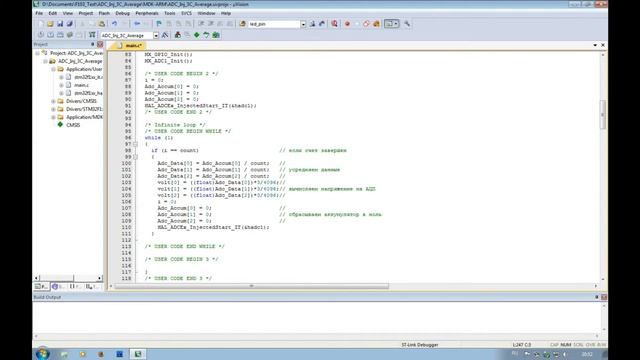The width and height of the screenshot is (640, 360).
Task: Open Manage Project Items icon
Action: click(x=178, y=35)
